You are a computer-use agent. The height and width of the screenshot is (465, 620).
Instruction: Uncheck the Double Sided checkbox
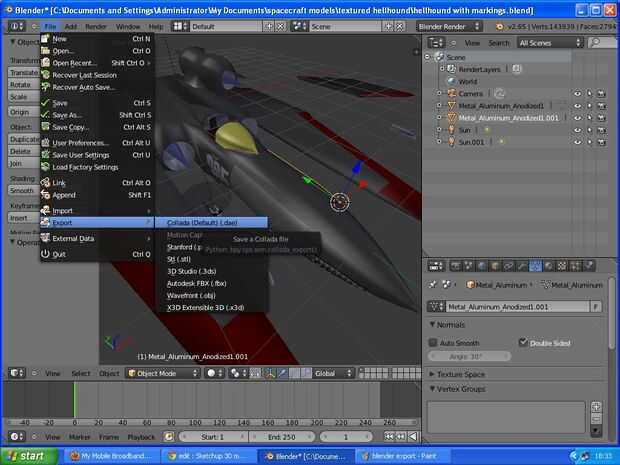523,343
